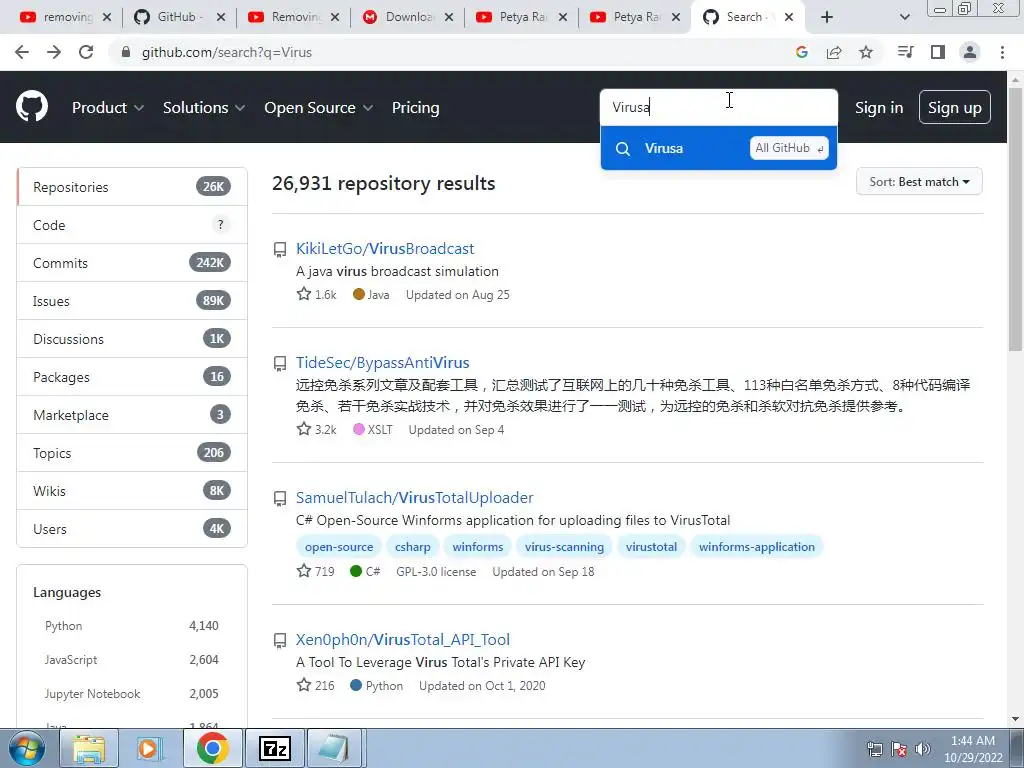Image resolution: width=1024 pixels, height=768 pixels.
Task: Click star icon of VirusTotal_API_Tool 216
Action: 304,685
